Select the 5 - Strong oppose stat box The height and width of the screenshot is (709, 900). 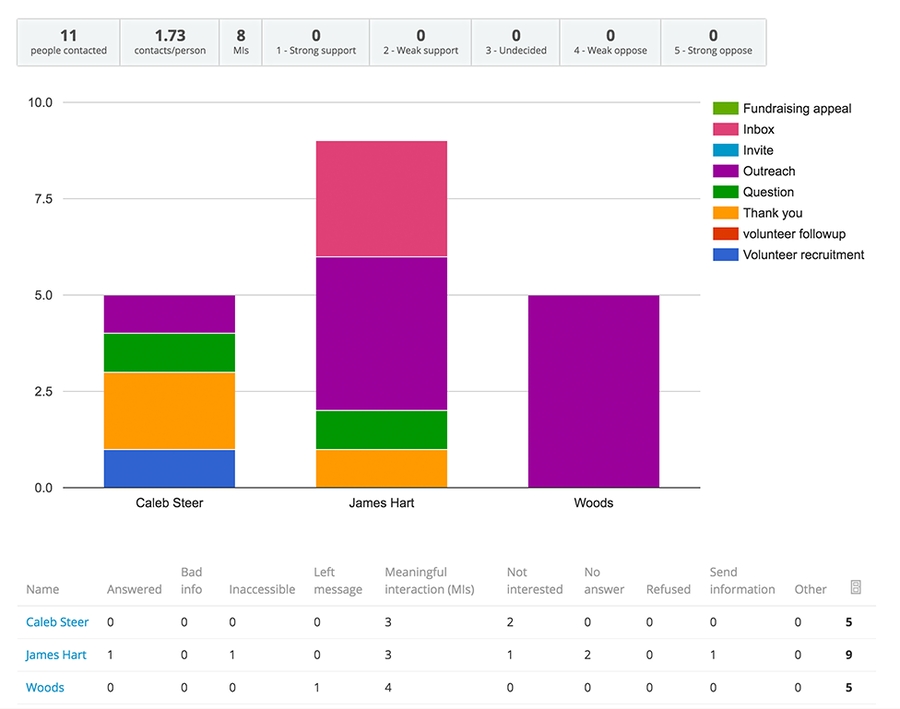[713, 42]
